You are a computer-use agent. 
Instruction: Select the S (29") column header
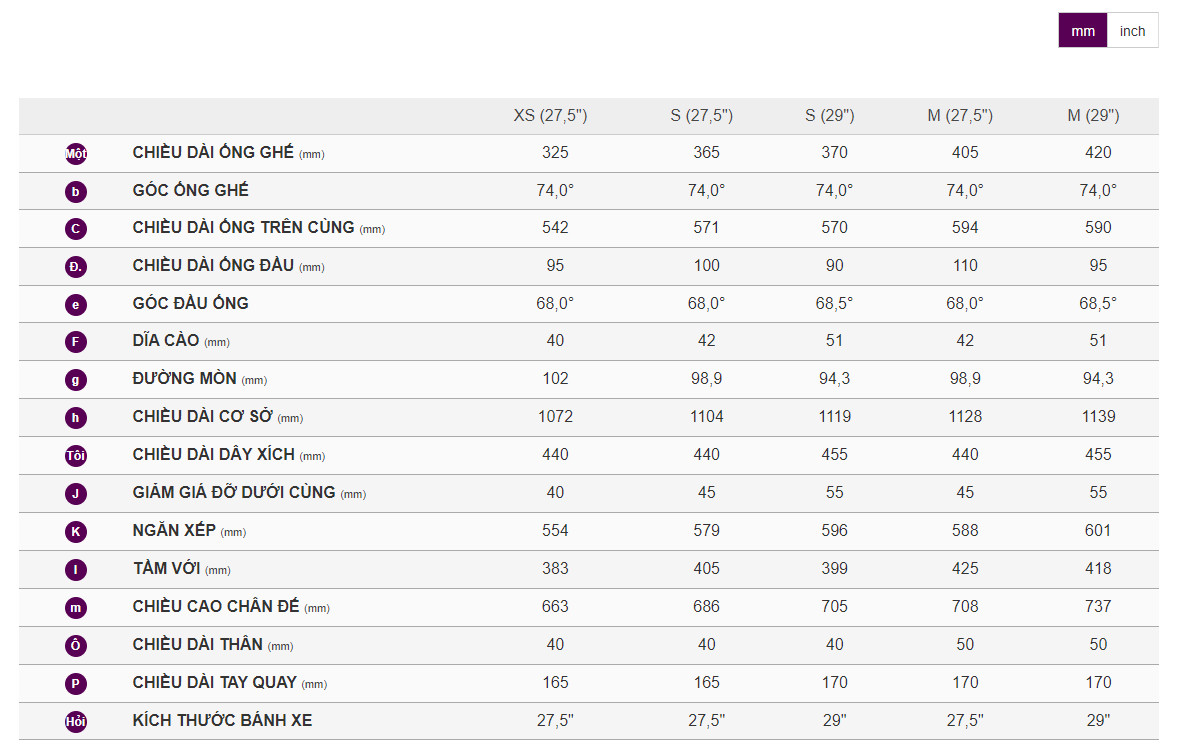pyautogui.click(x=830, y=116)
